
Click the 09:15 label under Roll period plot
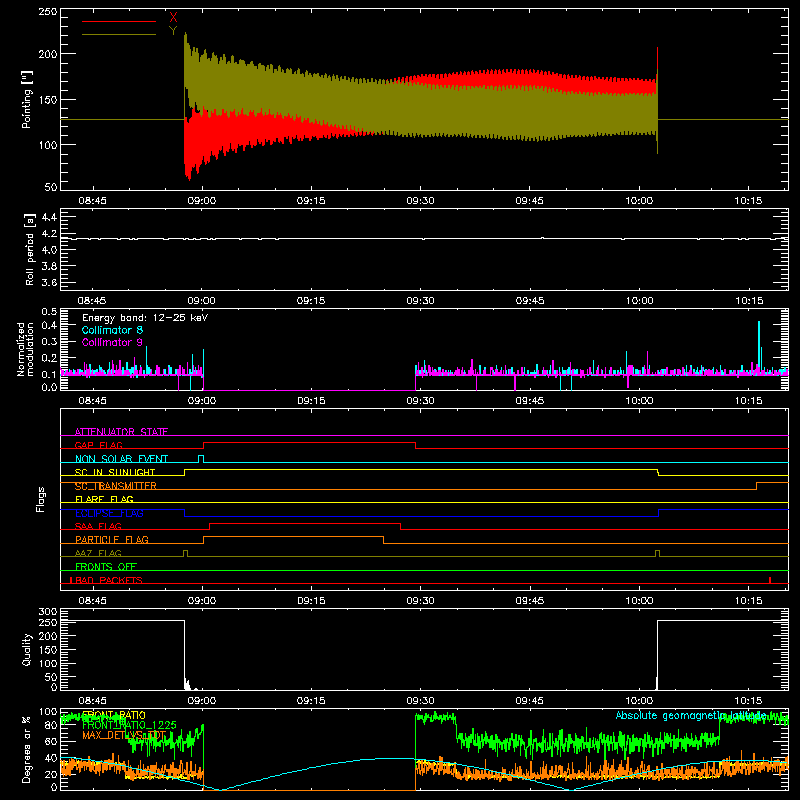coord(311,301)
